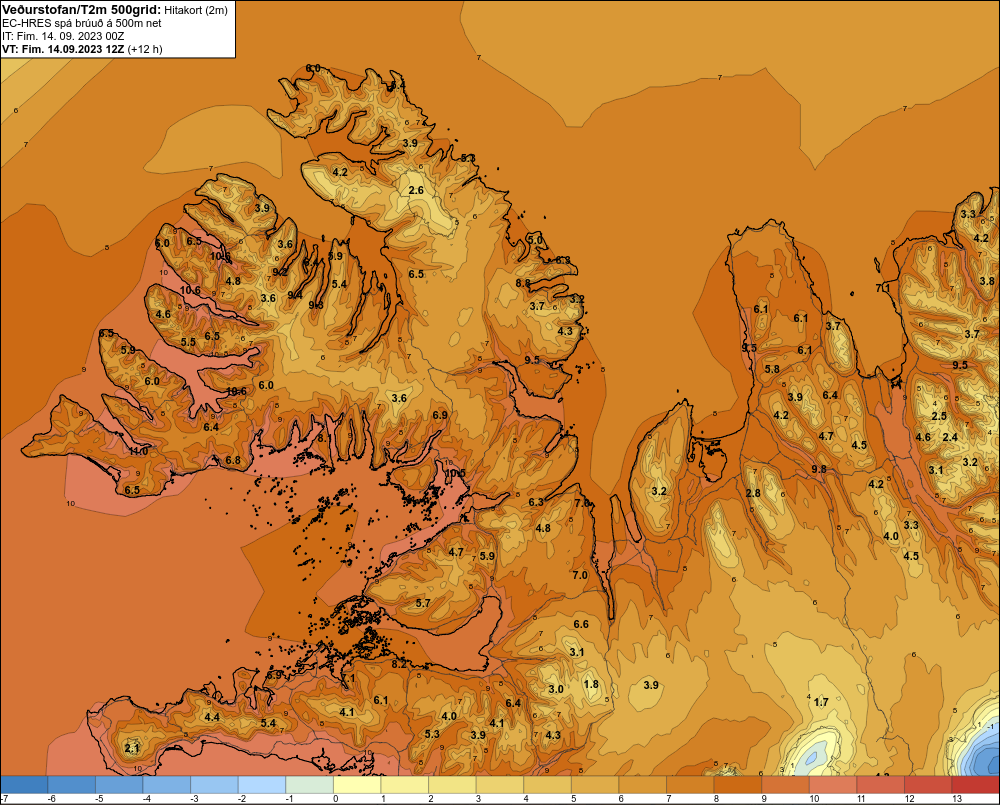Click the '1.8' temperature value on the map
Screen dimensions: 1000x805
click(x=591, y=684)
